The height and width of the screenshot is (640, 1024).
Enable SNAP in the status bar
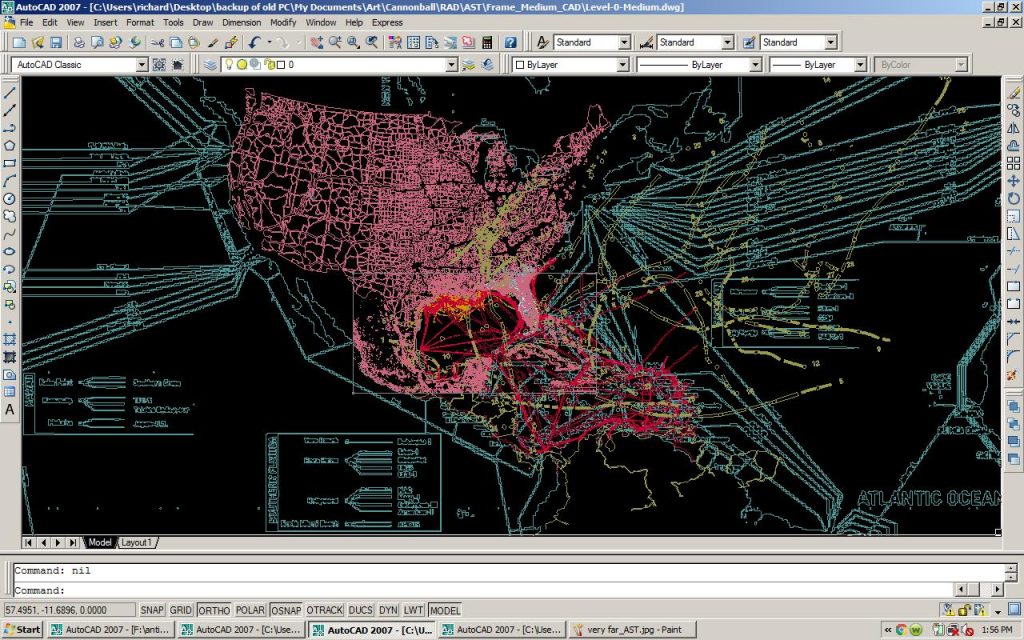(152, 610)
